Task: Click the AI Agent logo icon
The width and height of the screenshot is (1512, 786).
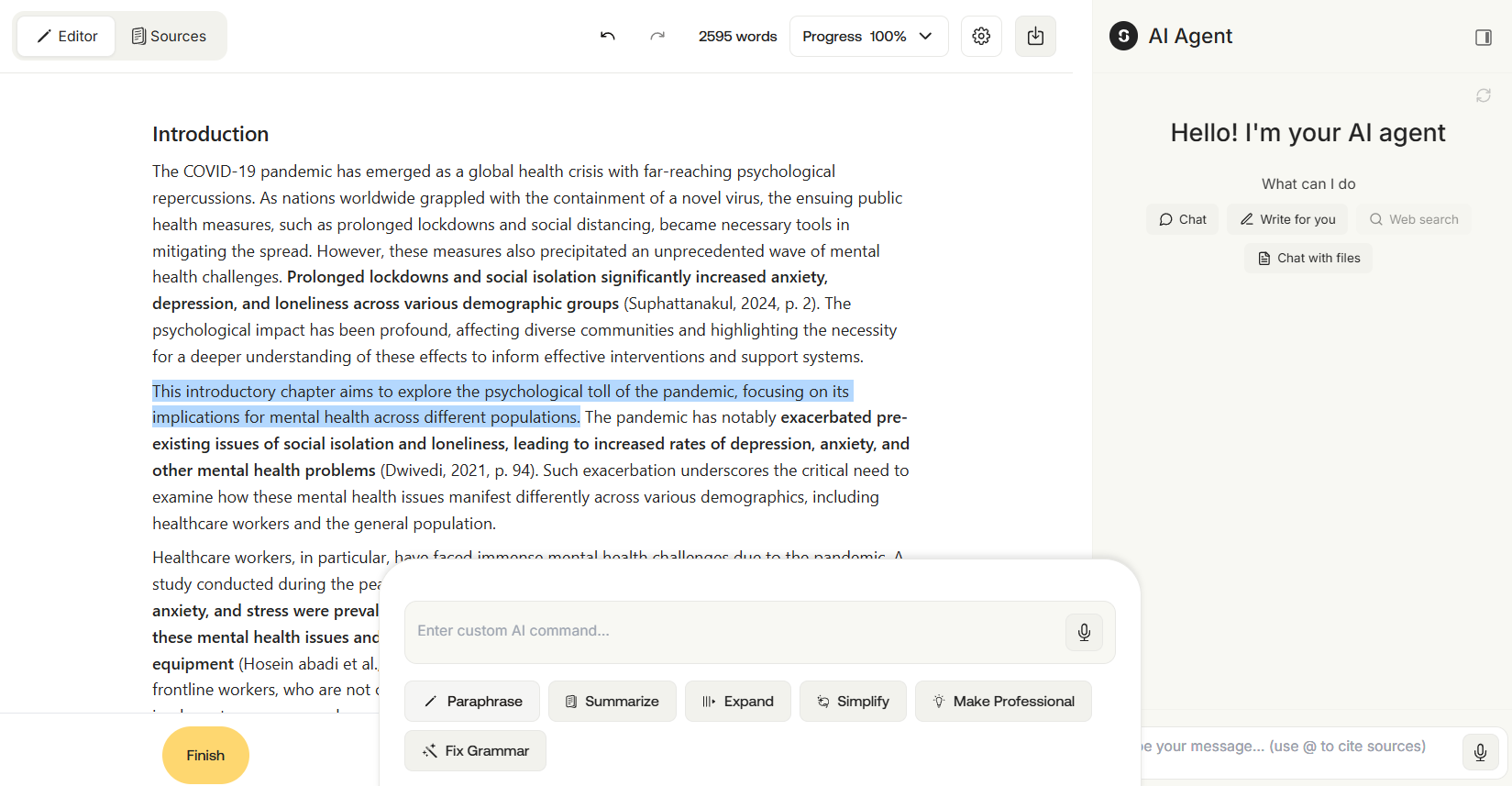Action: click(x=1123, y=36)
